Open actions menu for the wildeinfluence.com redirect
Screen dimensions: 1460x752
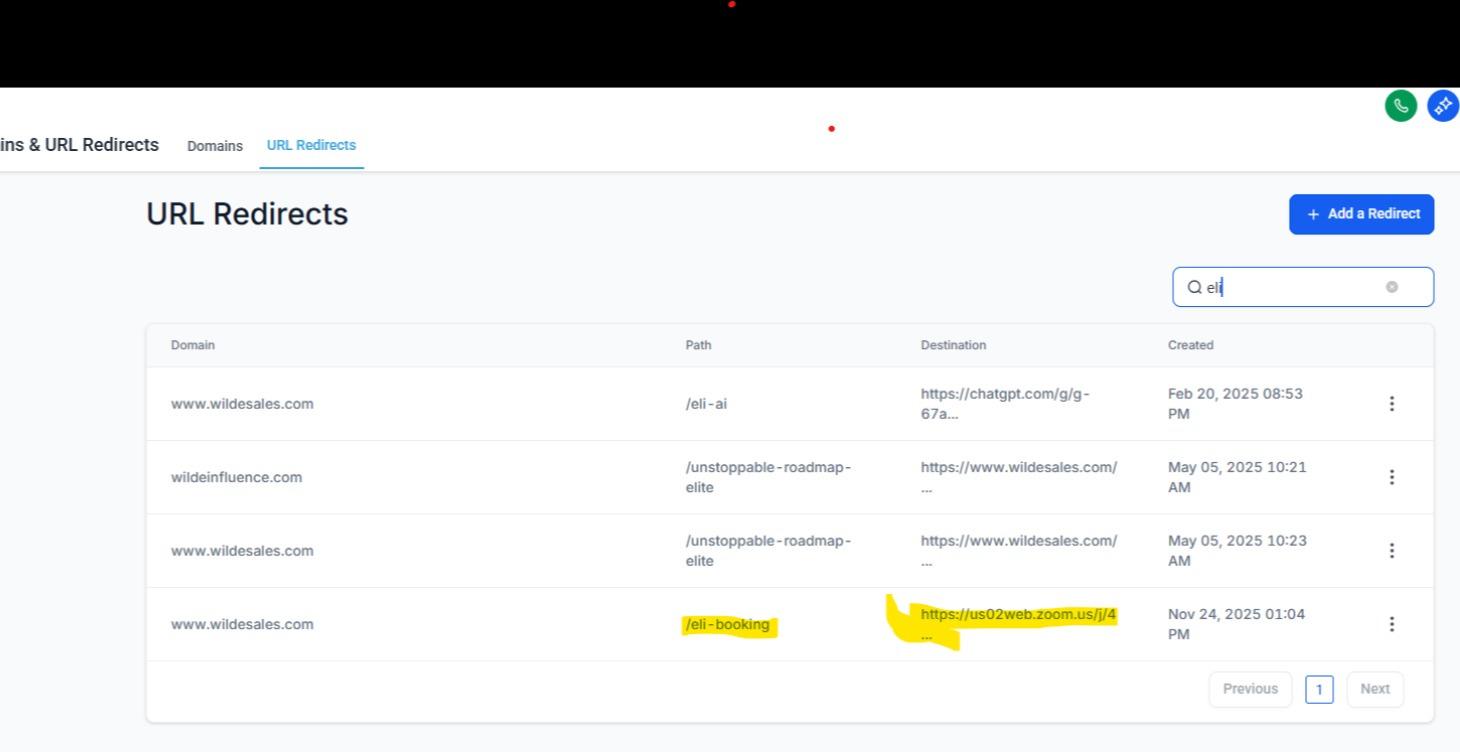point(1391,477)
